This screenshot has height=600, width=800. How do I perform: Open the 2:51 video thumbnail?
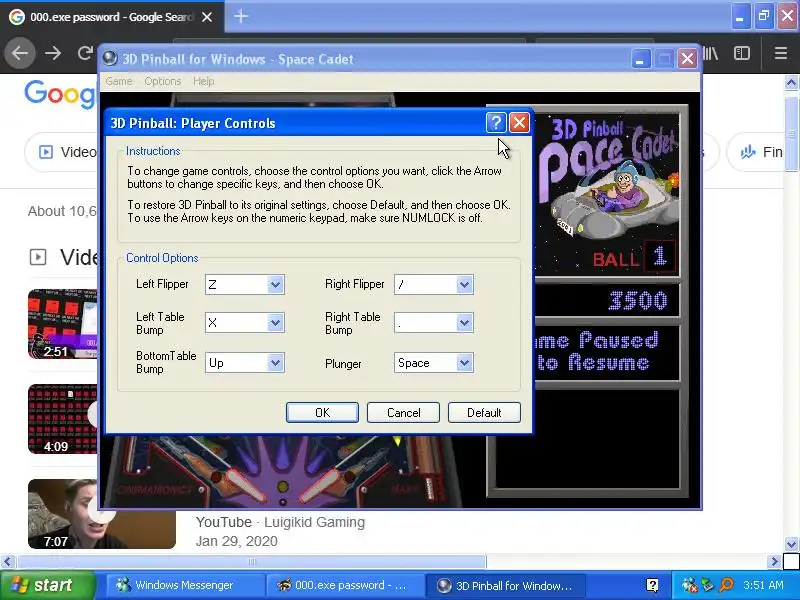pyautogui.click(x=62, y=324)
